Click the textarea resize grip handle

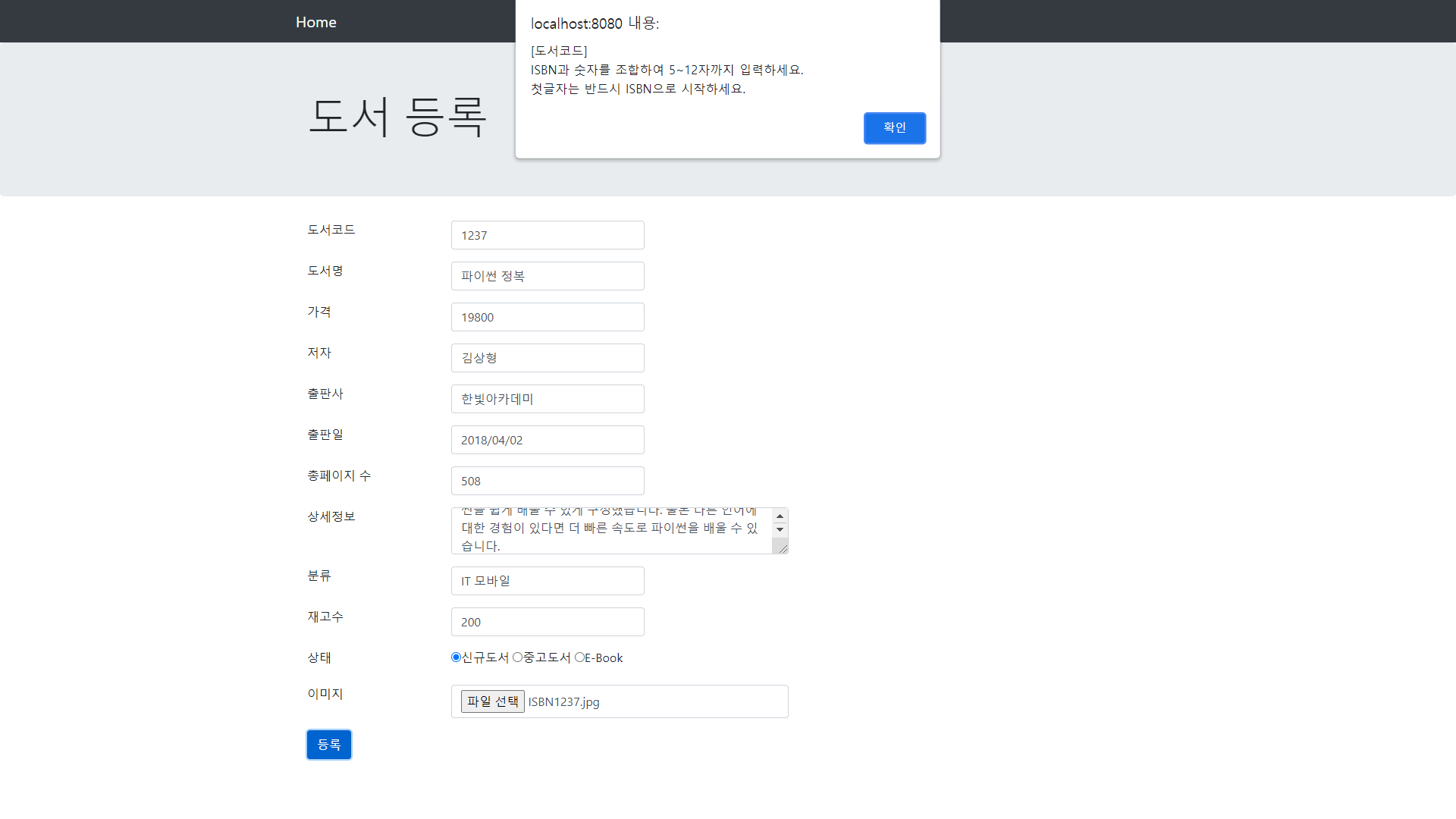coord(783,548)
